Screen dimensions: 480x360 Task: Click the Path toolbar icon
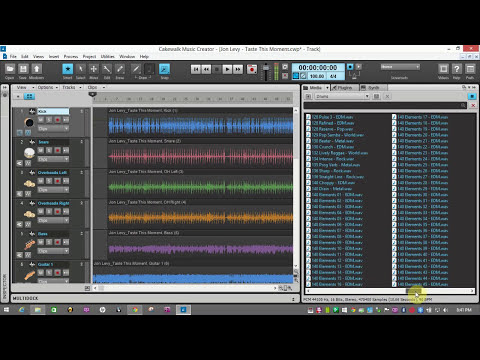click(x=470, y=69)
